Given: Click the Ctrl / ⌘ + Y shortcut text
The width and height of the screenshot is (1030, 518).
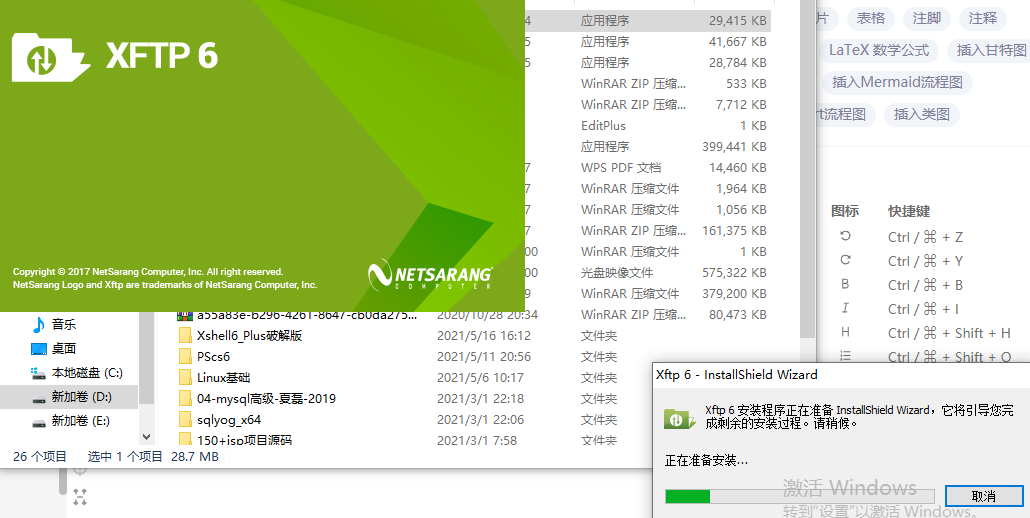Looking at the screenshot, I should (x=926, y=261).
